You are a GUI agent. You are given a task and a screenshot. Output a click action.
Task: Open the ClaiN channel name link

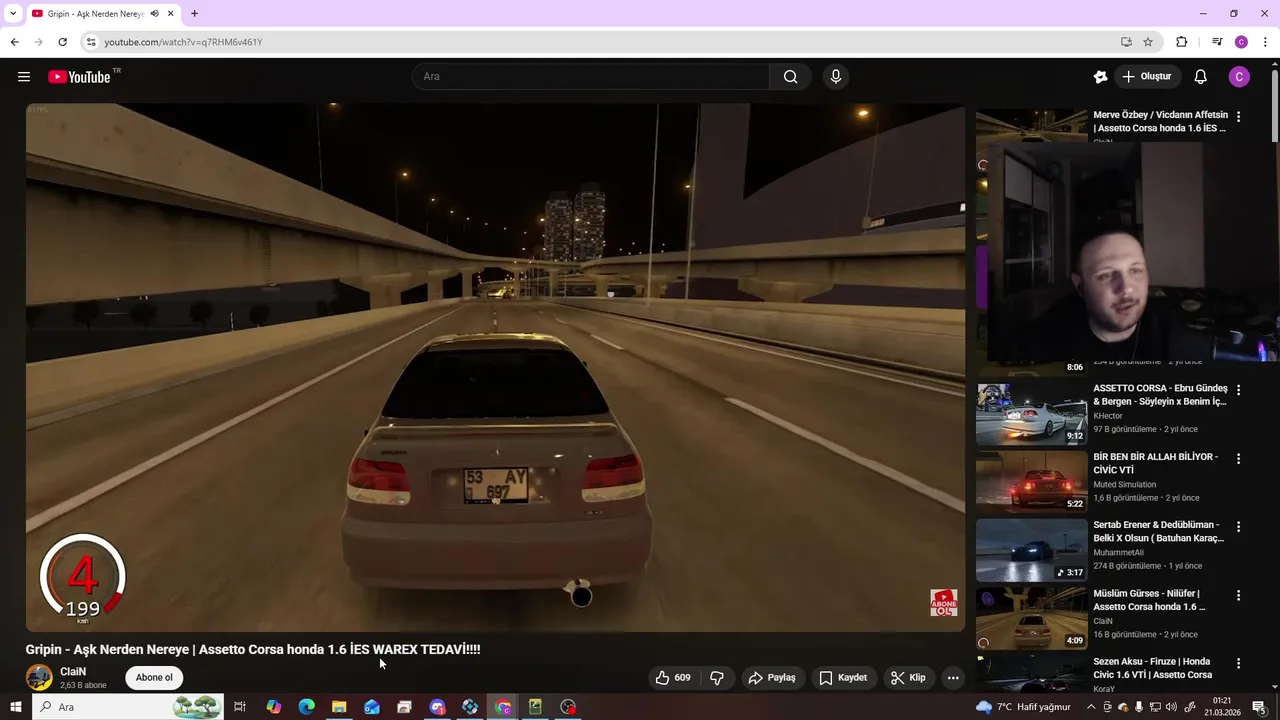pyautogui.click(x=73, y=672)
